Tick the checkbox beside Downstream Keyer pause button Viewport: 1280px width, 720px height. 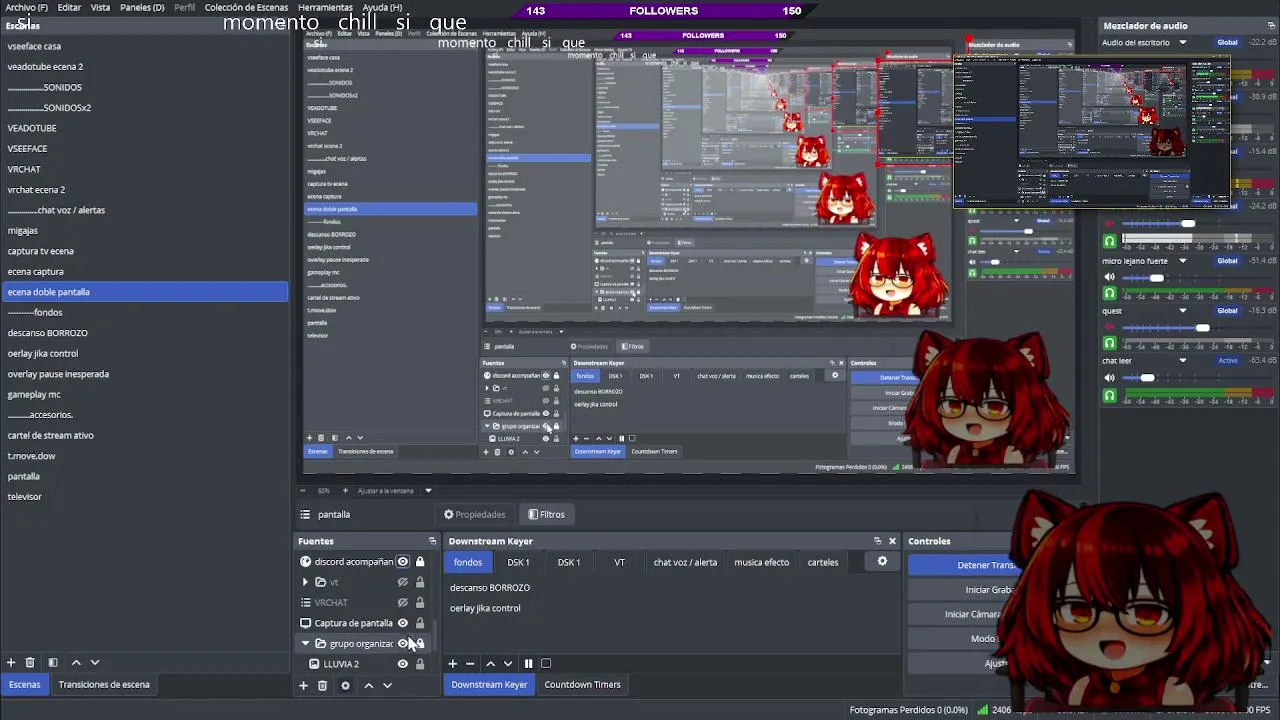pyautogui.click(x=546, y=663)
